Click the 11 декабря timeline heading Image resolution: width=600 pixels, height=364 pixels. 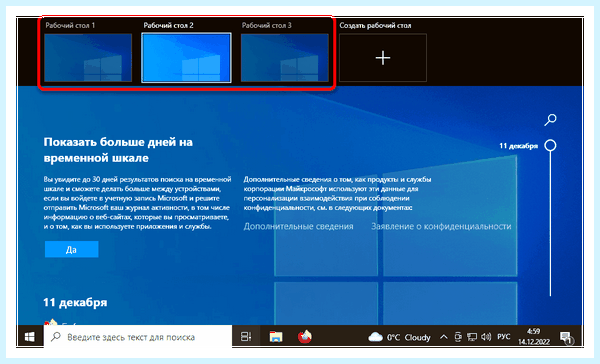coord(75,302)
